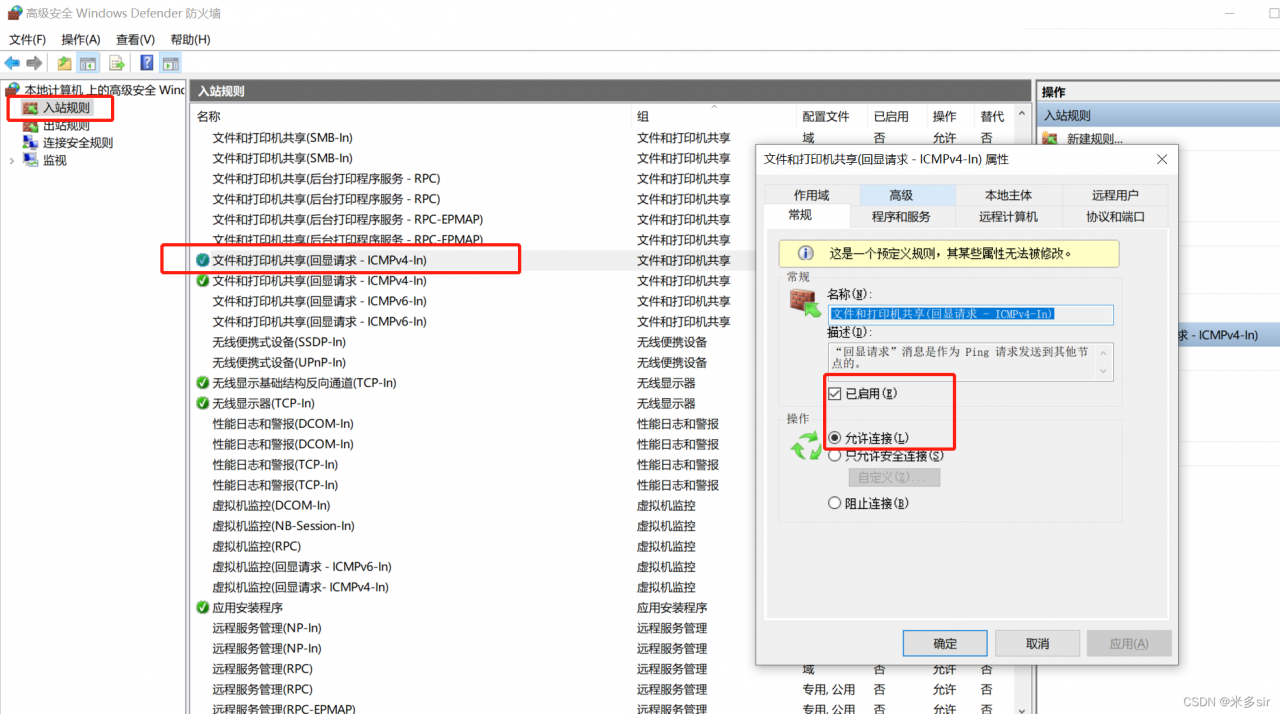This screenshot has height=714, width=1280.
Task: Select the 阻止连接 radio button
Action: click(x=835, y=504)
